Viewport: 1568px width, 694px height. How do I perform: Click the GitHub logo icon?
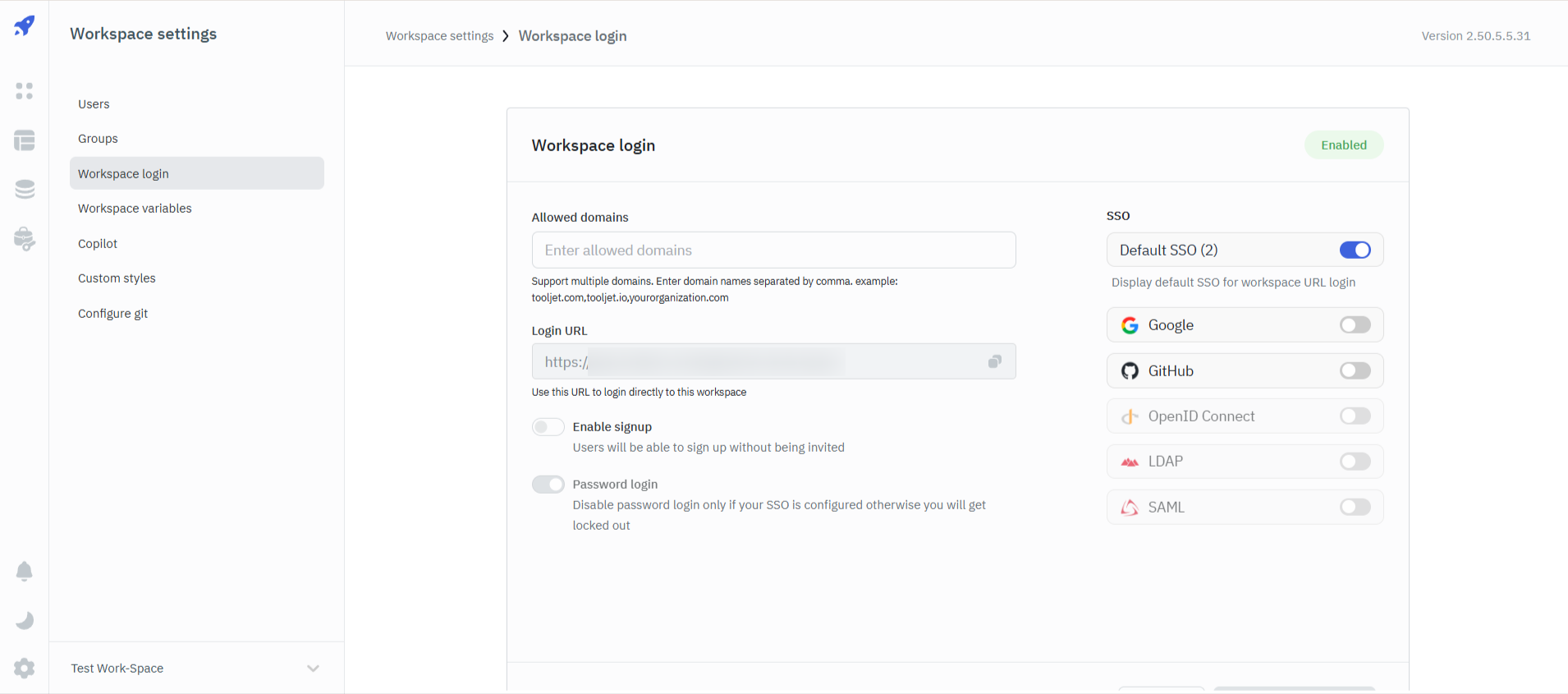pyautogui.click(x=1130, y=371)
